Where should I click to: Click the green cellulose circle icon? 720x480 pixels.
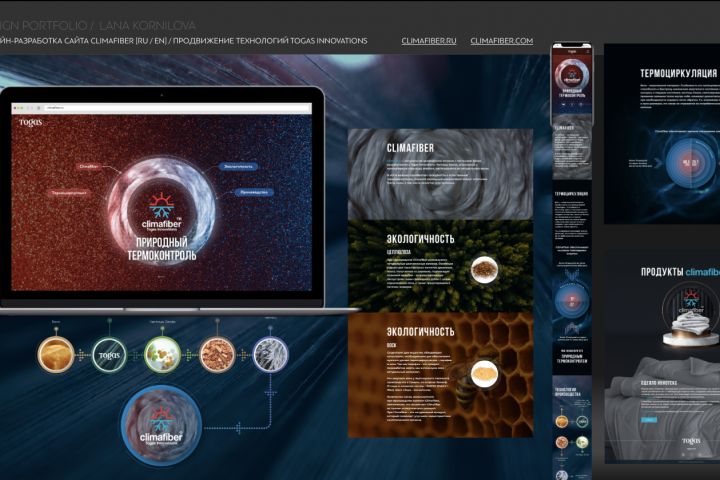(x=162, y=355)
